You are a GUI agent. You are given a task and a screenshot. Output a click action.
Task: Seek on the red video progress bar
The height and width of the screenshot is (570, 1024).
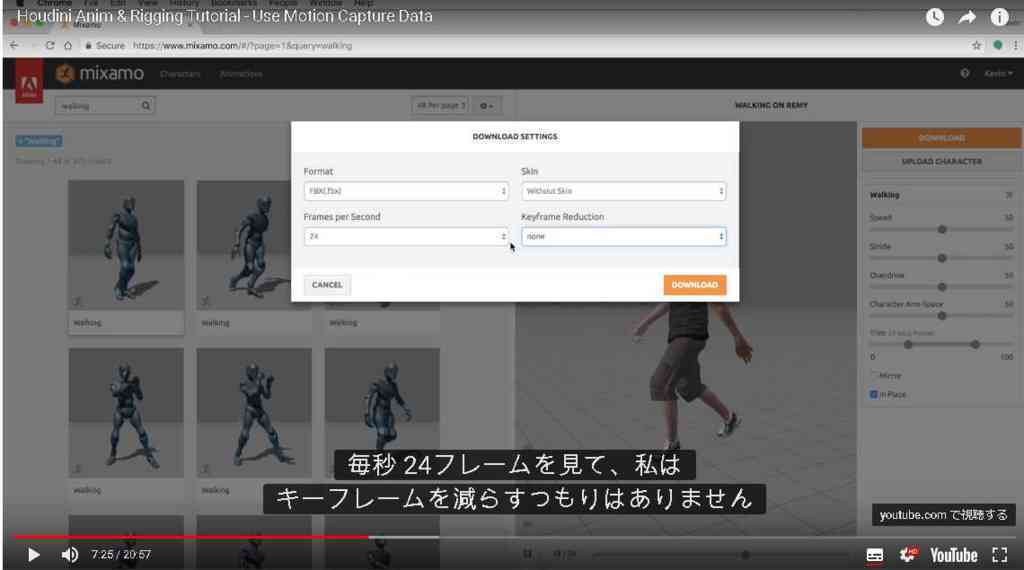click(191, 537)
